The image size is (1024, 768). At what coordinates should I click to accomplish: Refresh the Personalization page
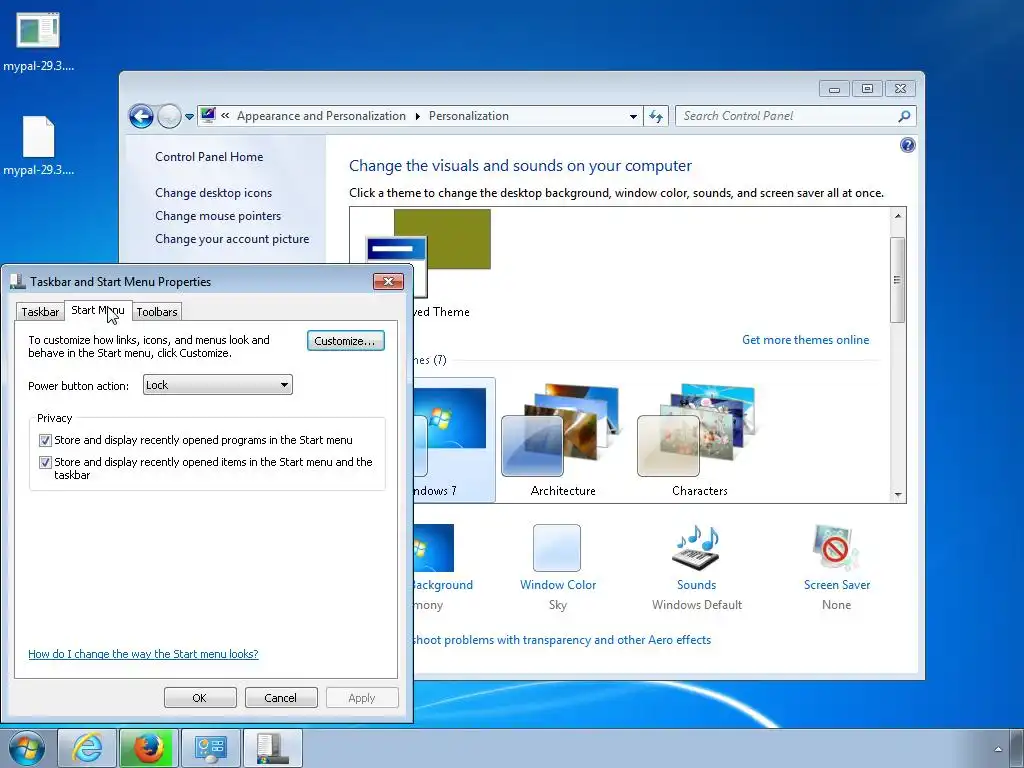[x=656, y=116]
